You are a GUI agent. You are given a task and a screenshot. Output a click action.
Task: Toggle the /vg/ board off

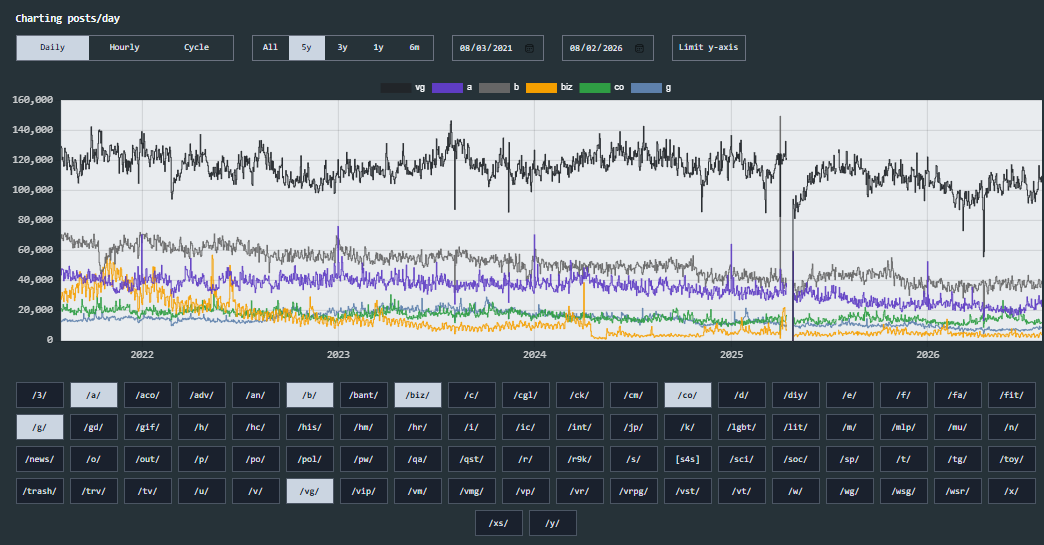(310, 491)
